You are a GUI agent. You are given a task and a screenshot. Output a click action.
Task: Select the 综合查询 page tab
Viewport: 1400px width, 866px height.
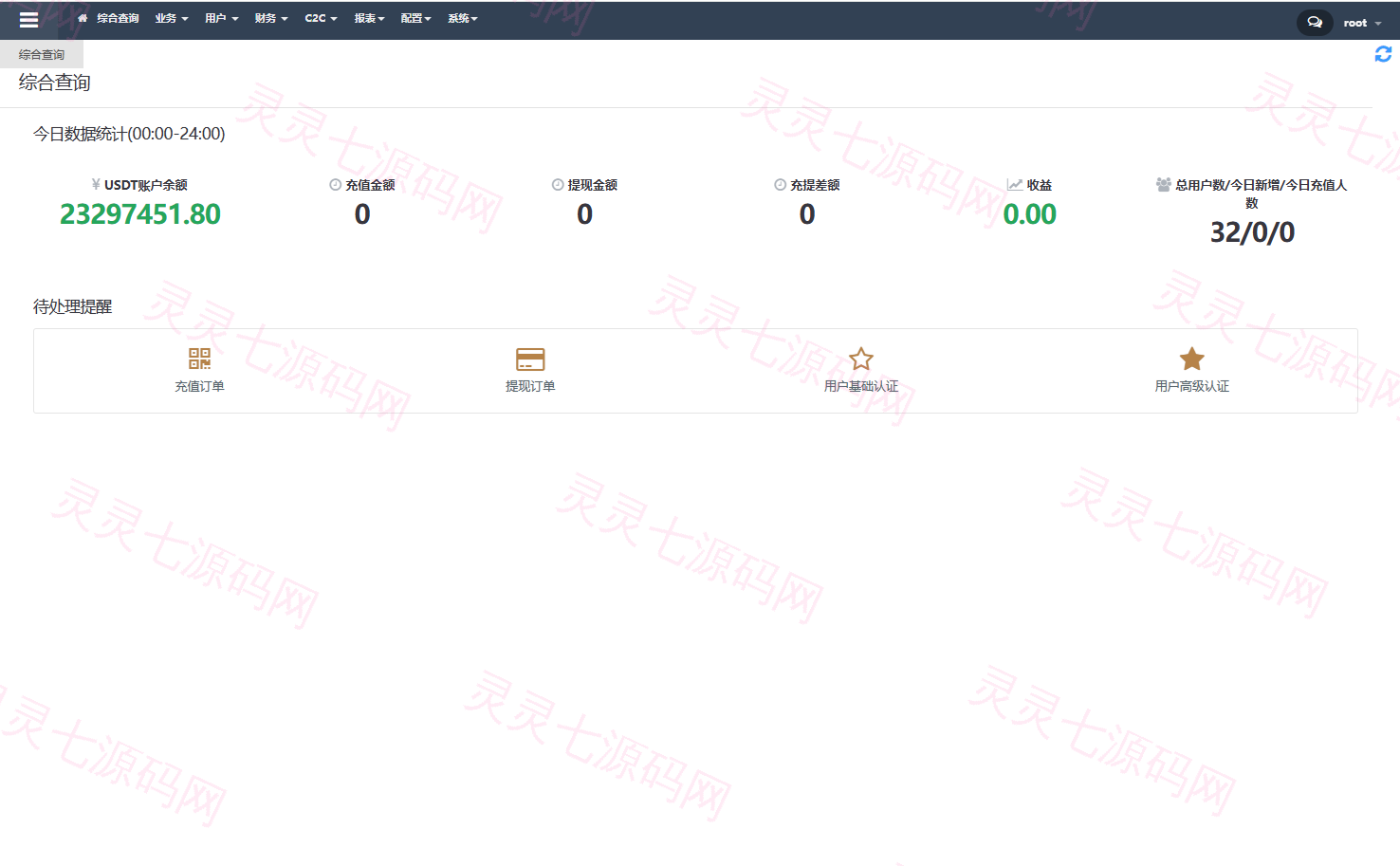point(42,54)
